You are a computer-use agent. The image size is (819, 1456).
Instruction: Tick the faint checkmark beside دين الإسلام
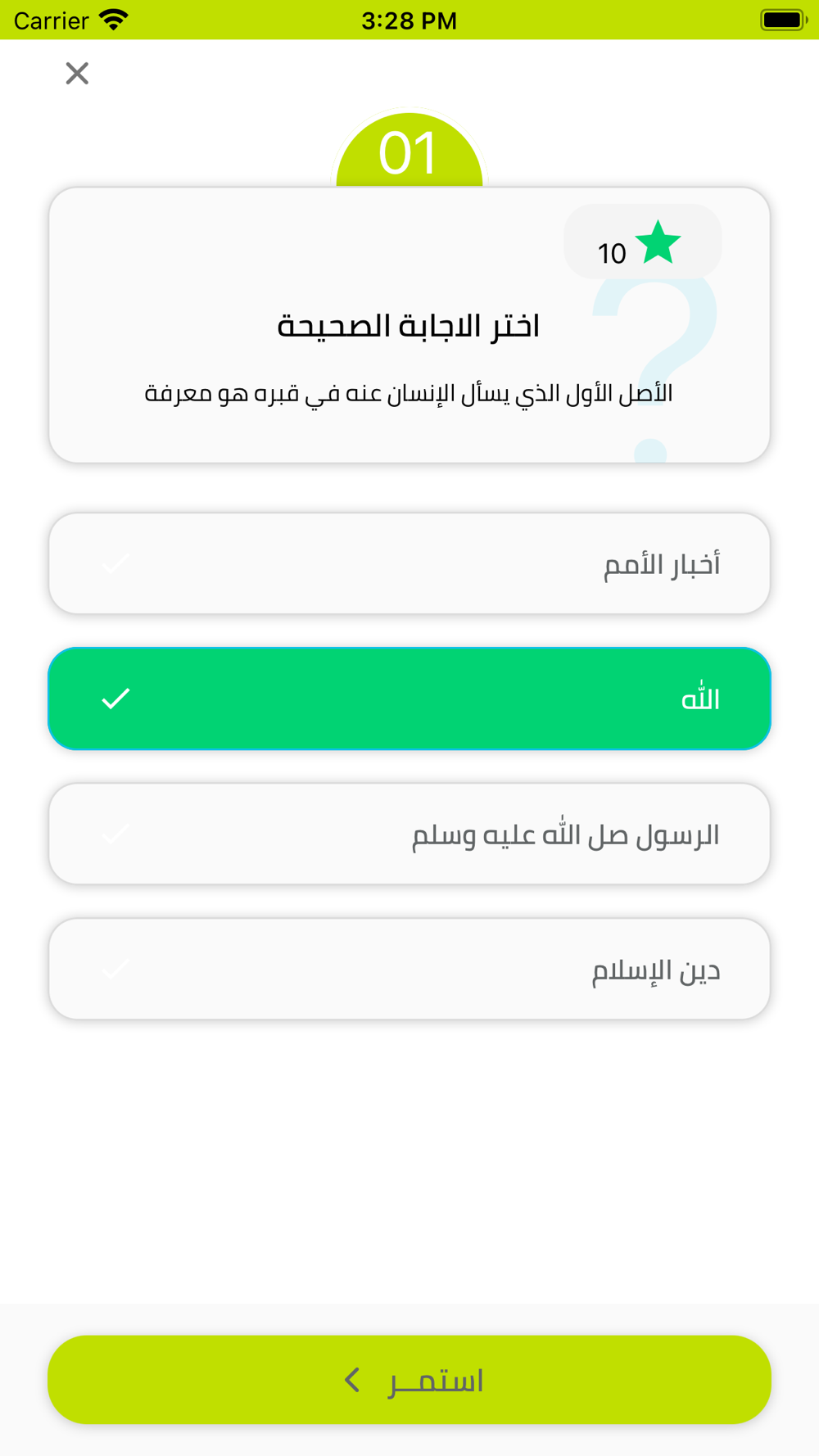click(x=115, y=970)
